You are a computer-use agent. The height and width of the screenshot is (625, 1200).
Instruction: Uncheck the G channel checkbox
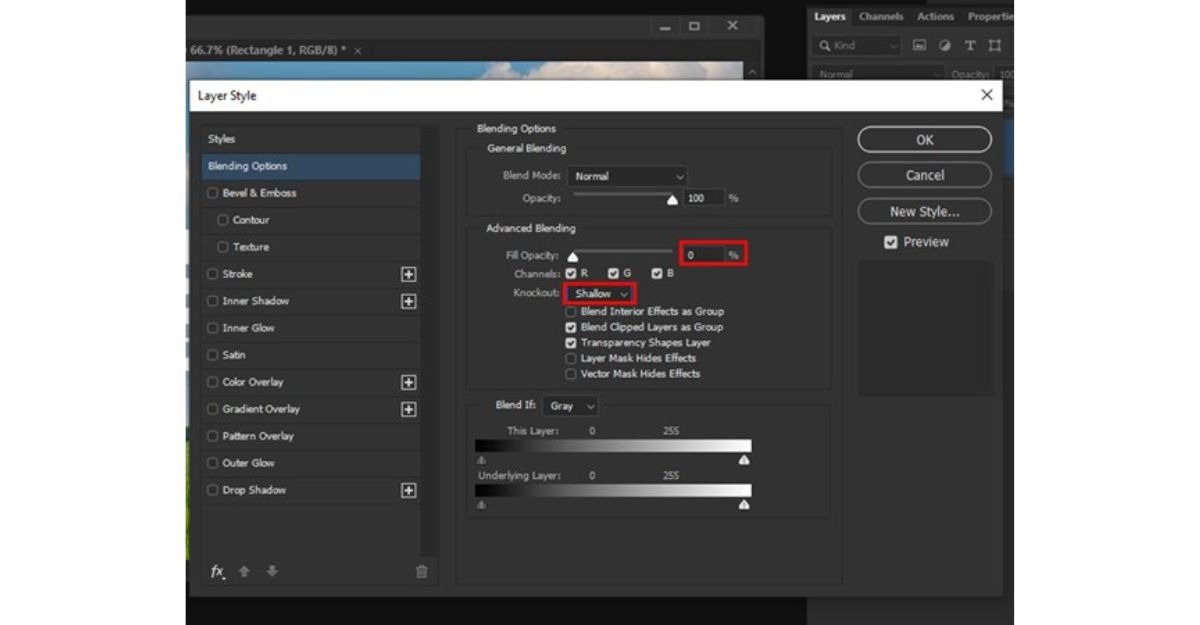614,273
